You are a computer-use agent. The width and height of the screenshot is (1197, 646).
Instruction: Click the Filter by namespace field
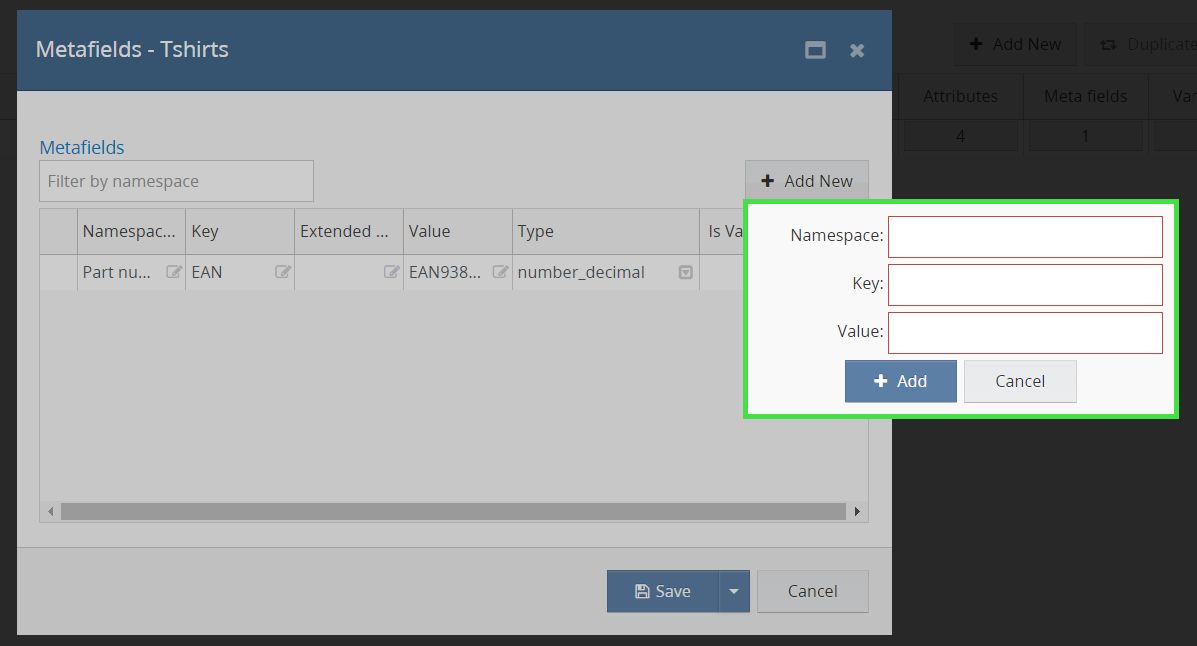click(176, 181)
